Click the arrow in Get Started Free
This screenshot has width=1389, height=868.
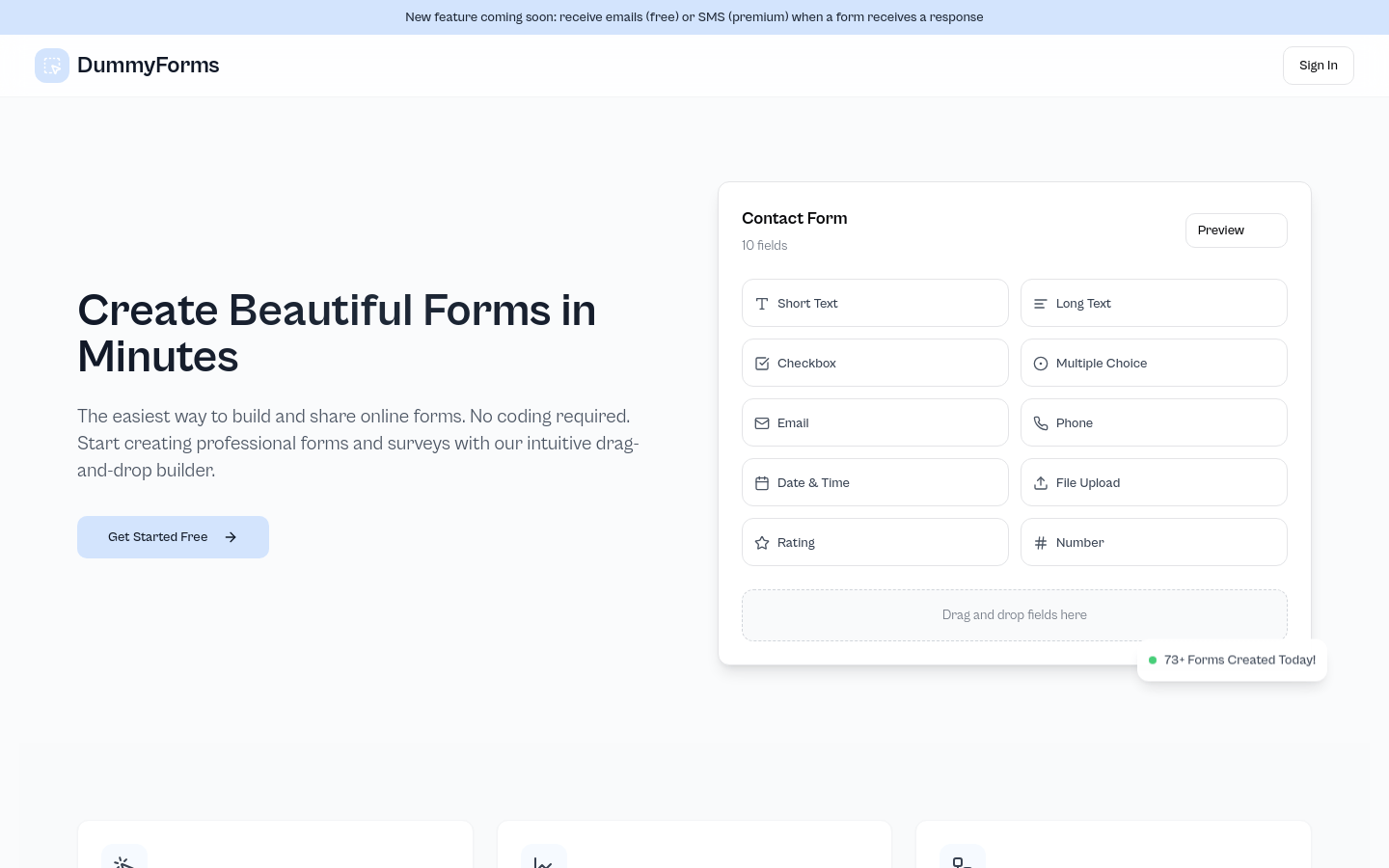point(231,537)
